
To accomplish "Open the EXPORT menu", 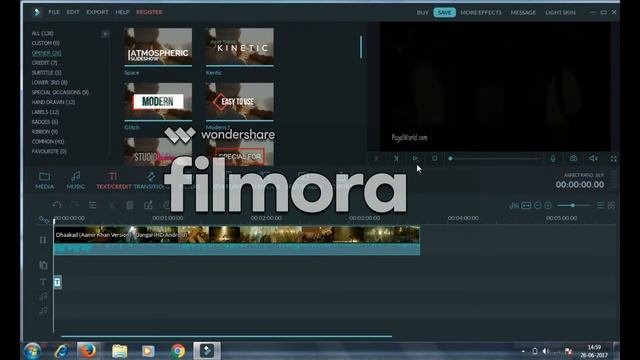I will pyautogui.click(x=98, y=12).
